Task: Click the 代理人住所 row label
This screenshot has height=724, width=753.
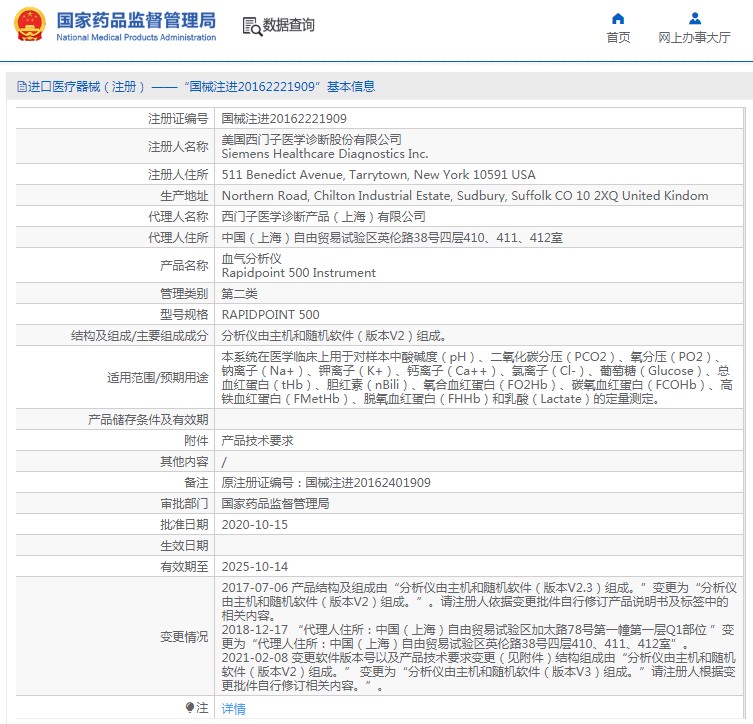Action: [178, 238]
